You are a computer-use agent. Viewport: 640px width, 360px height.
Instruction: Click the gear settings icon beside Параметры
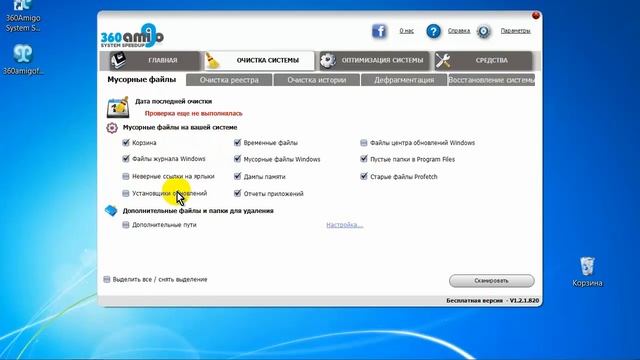(x=484, y=31)
